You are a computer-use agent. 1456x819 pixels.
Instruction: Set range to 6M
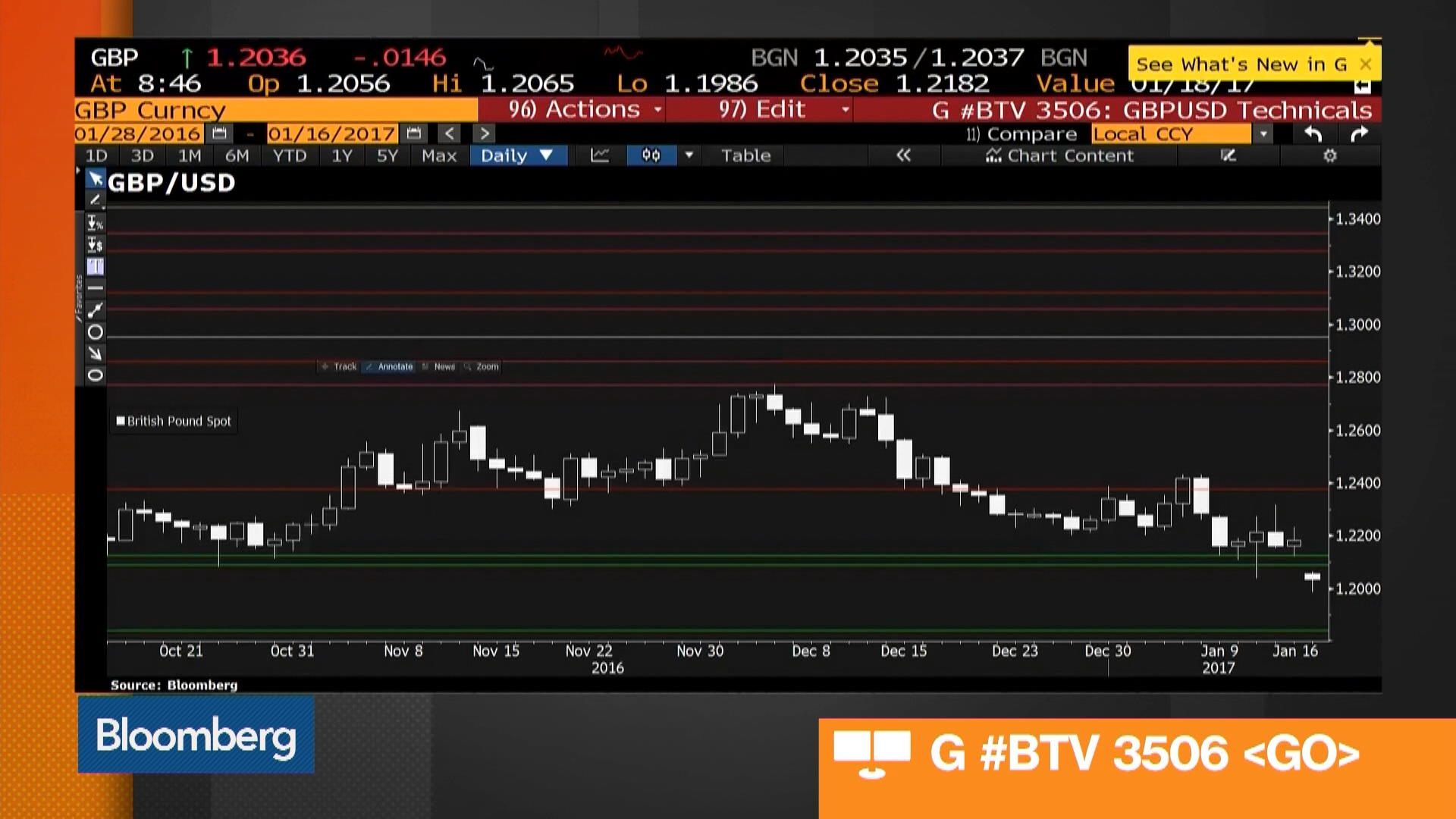pos(237,155)
